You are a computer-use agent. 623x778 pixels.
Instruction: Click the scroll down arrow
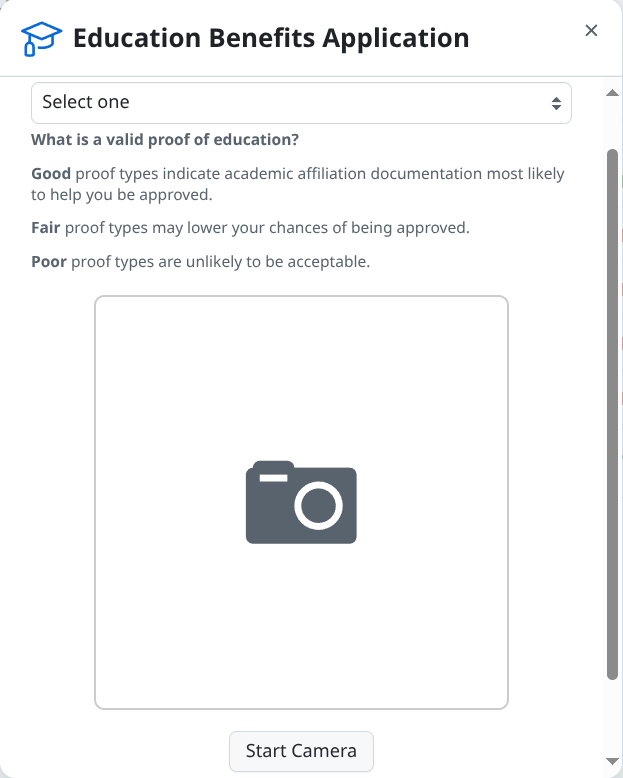point(612,762)
